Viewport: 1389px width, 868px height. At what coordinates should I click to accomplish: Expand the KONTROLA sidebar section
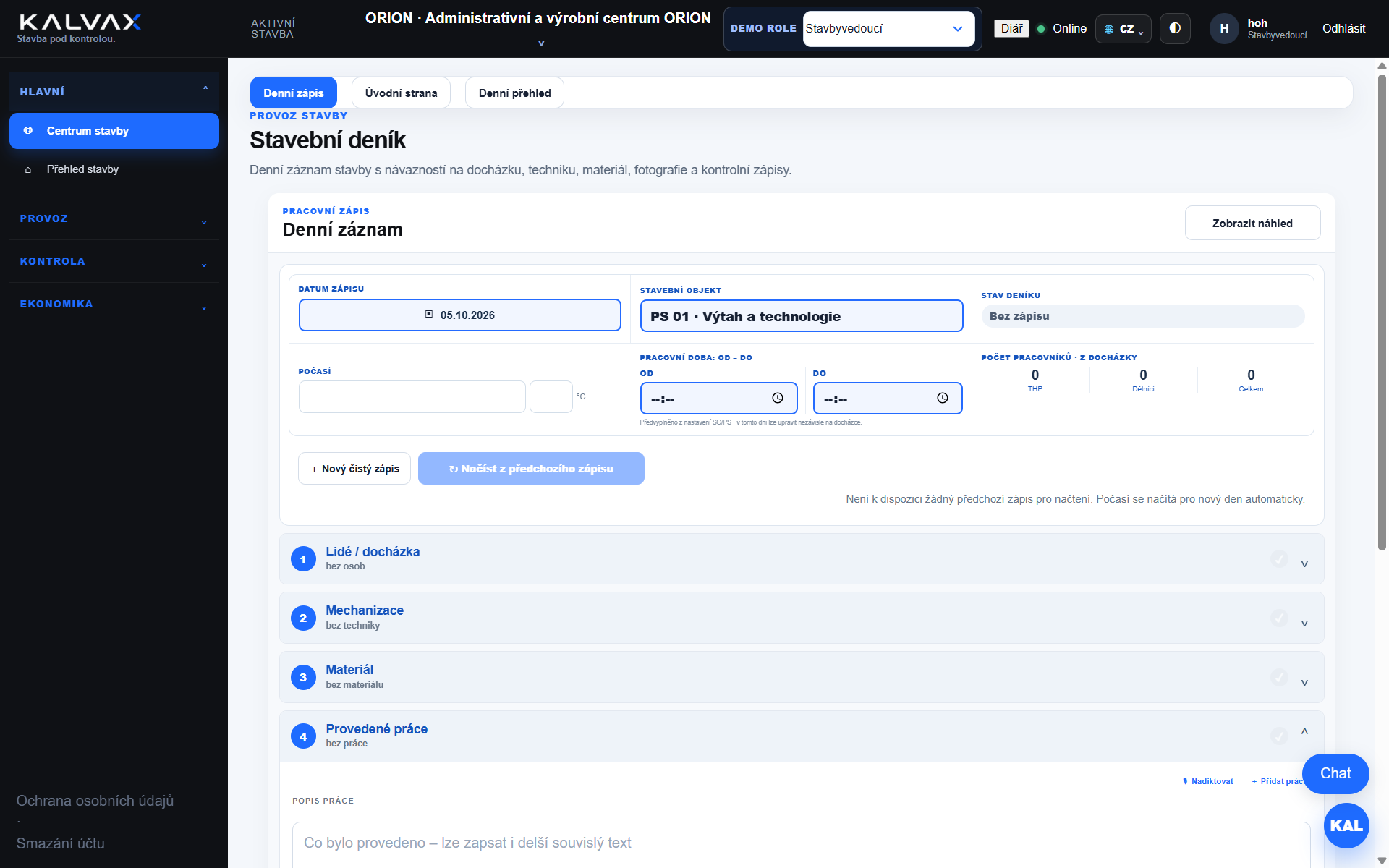pyautogui.click(x=114, y=261)
